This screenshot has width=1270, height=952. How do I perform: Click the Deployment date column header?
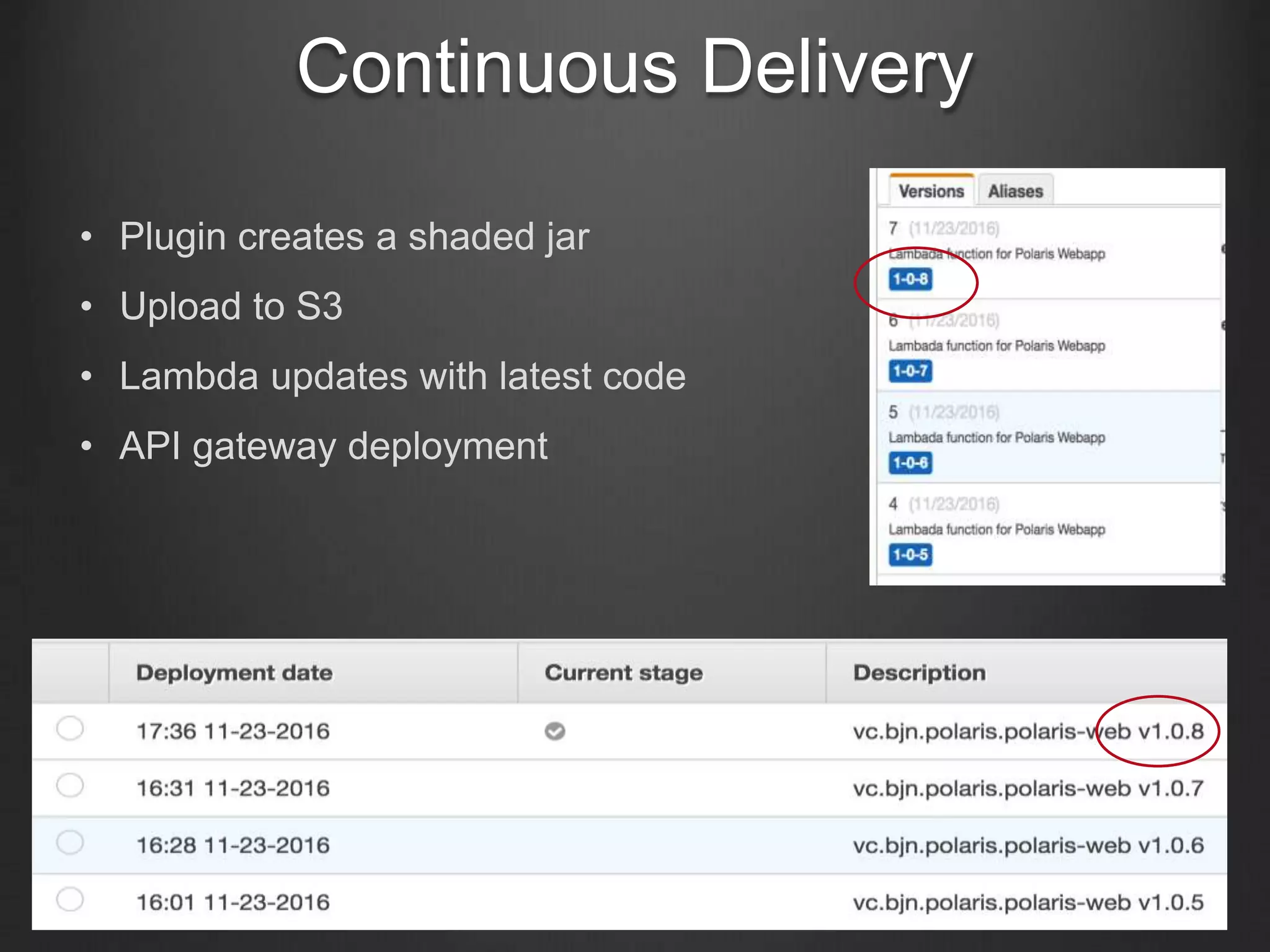(313, 673)
